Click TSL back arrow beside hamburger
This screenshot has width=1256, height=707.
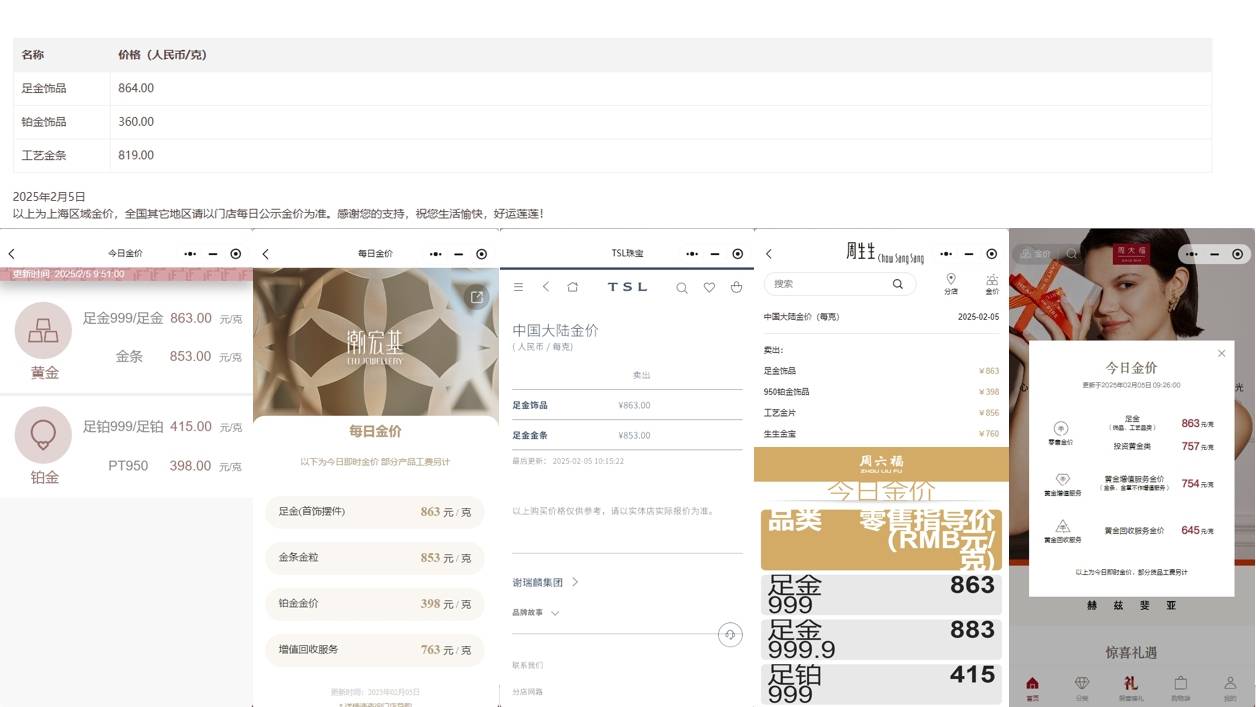click(x=546, y=287)
